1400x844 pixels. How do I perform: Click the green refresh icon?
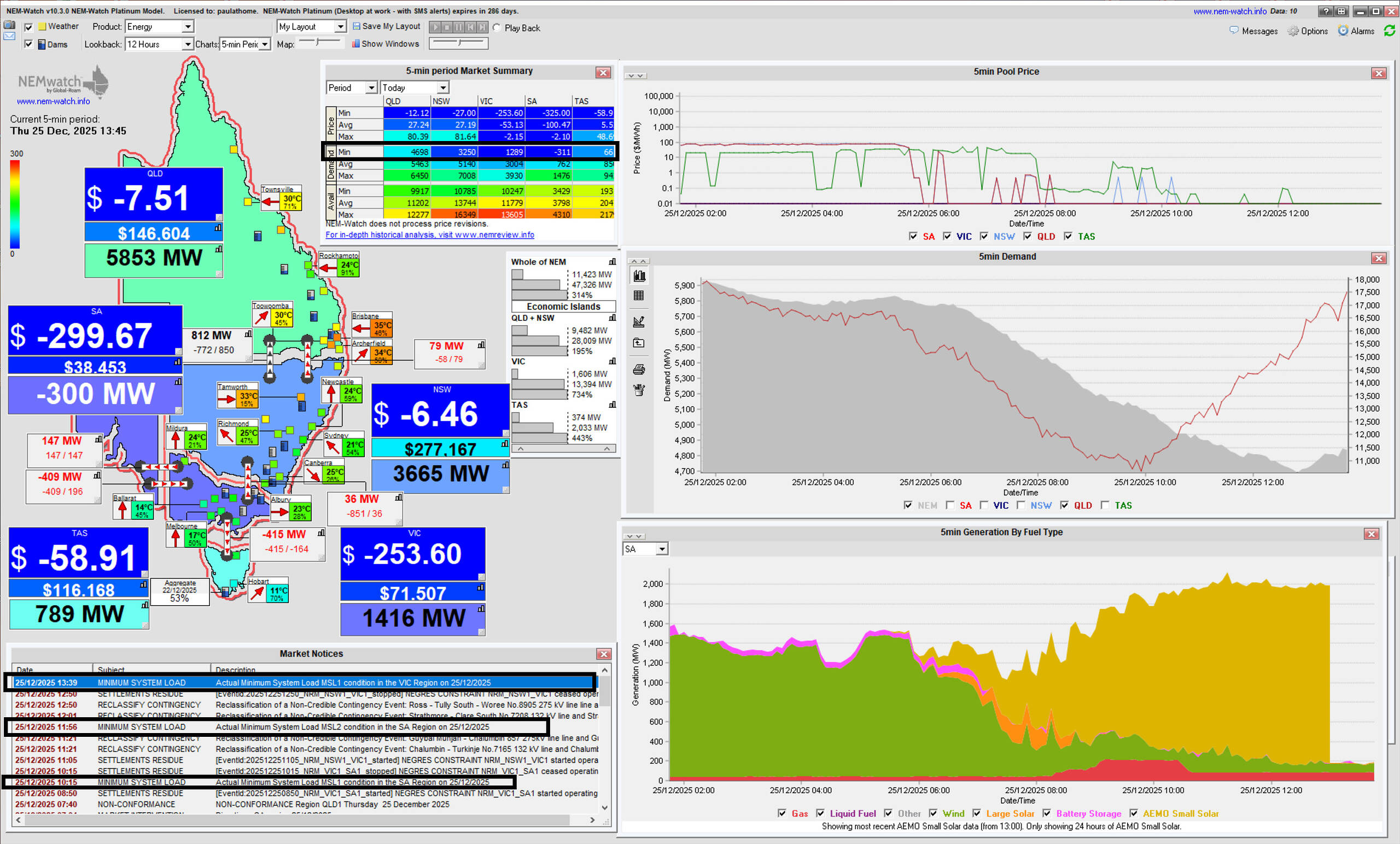click(1389, 31)
